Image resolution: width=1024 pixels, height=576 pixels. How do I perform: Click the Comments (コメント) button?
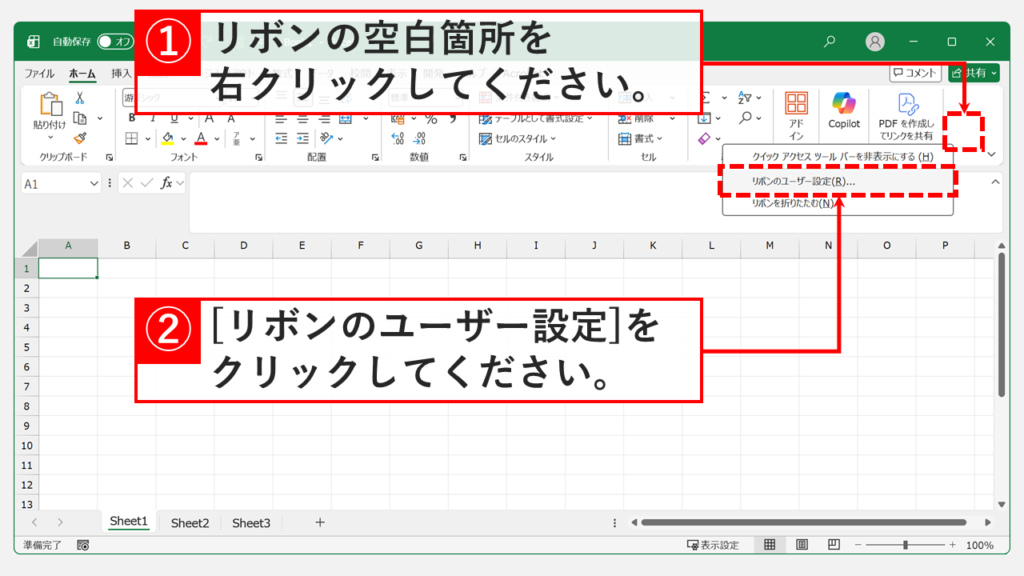click(914, 73)
